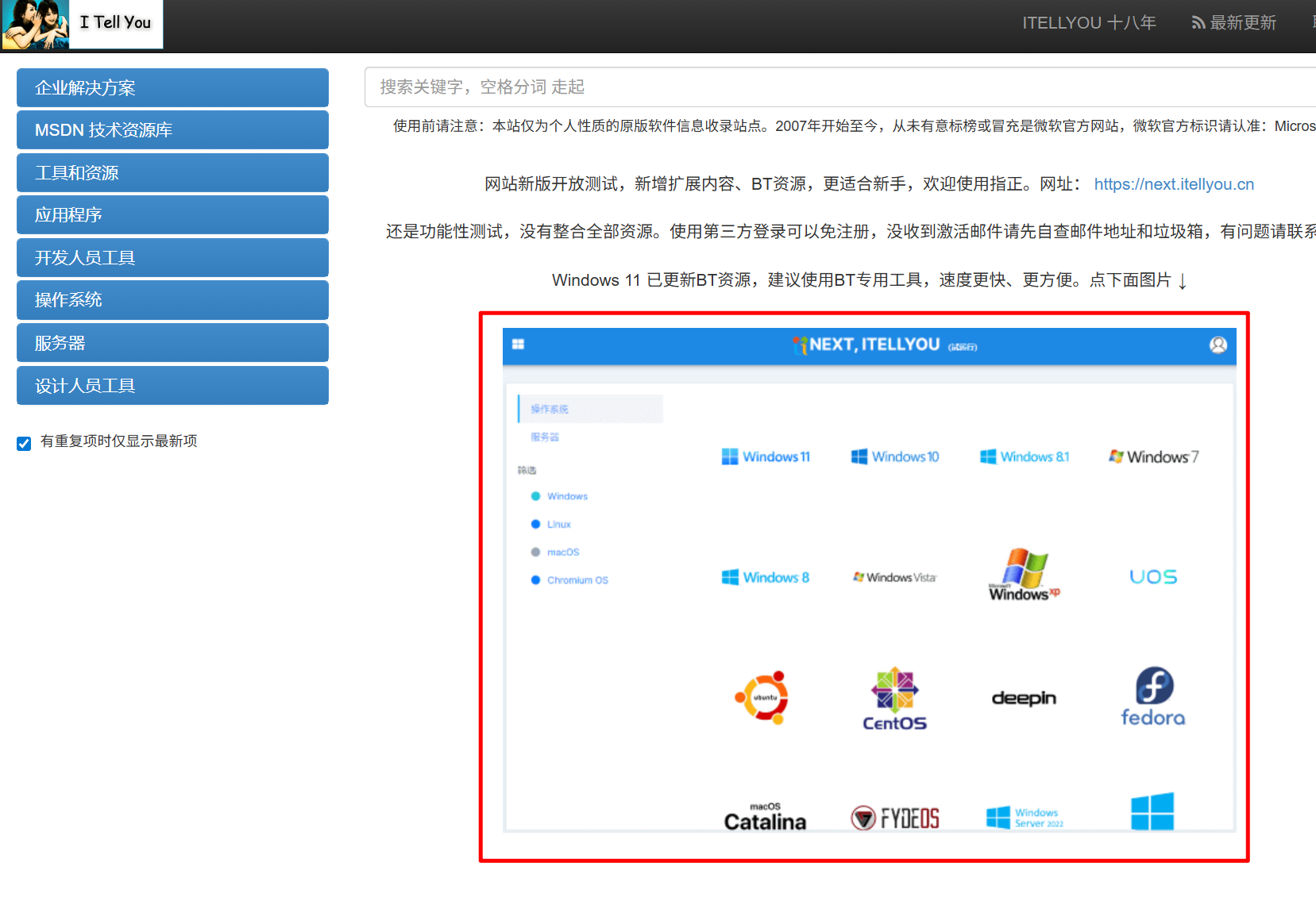Click the Windows 8 logo in preview

click(766, 577)
